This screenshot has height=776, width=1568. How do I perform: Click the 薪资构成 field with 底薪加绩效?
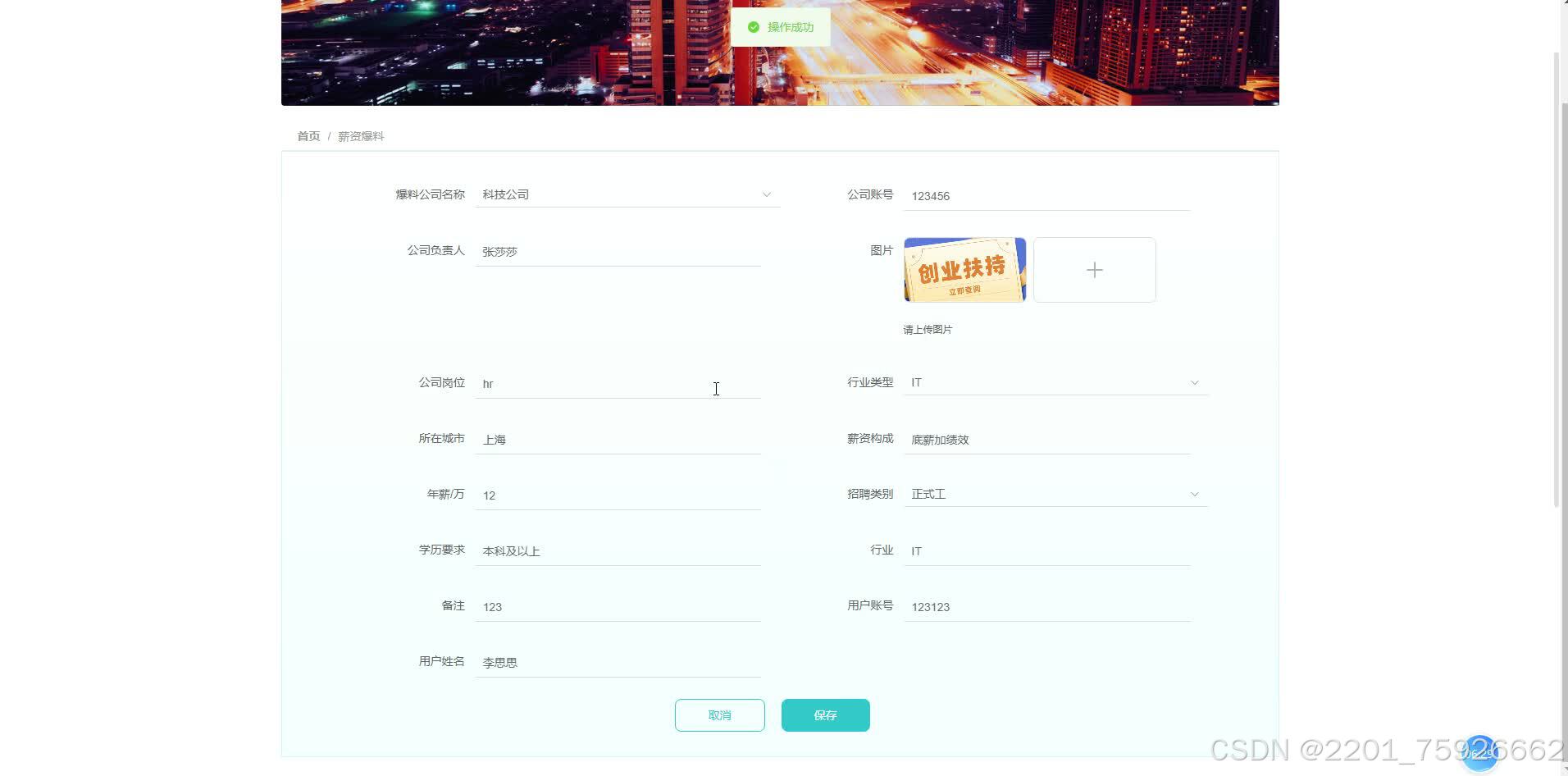(x=1047, y=440)
